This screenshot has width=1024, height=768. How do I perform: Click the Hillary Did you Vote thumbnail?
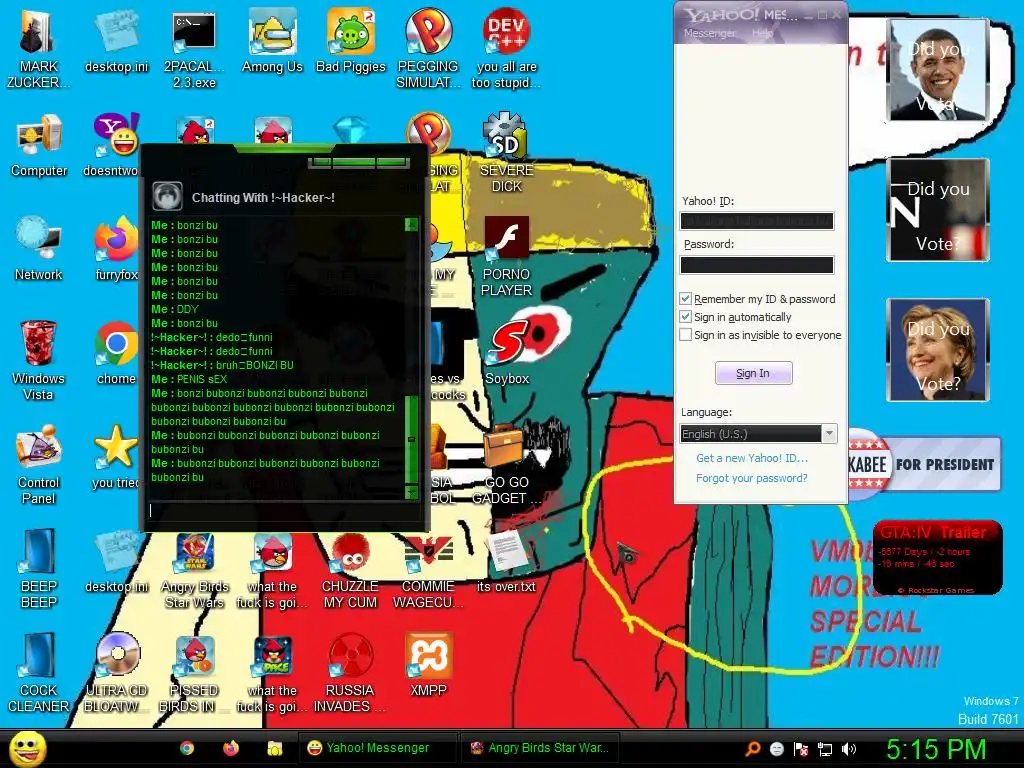937,349
